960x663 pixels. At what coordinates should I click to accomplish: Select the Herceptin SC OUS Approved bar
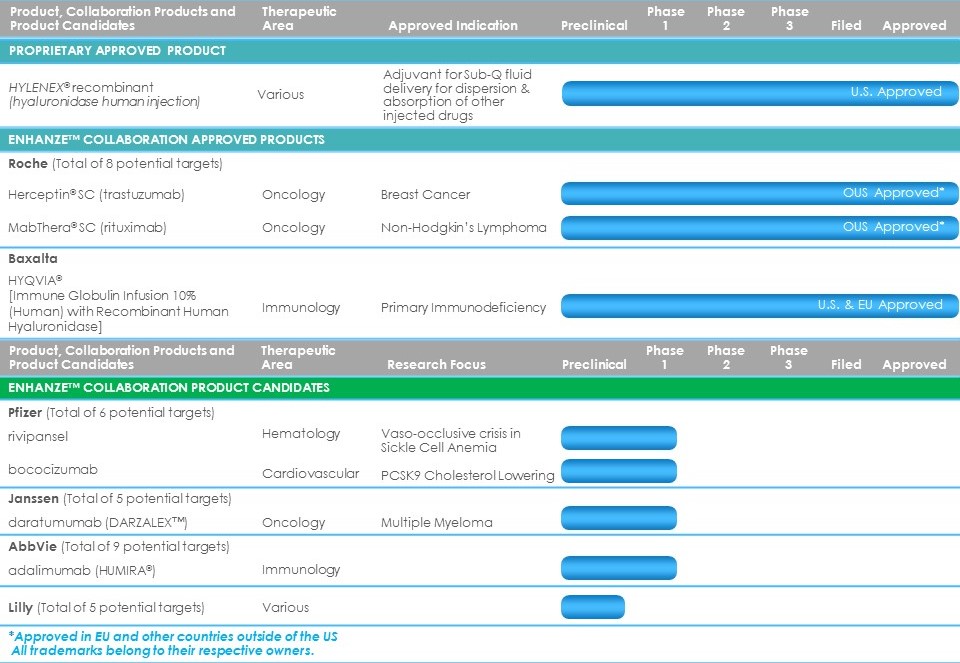pos(759,194)
